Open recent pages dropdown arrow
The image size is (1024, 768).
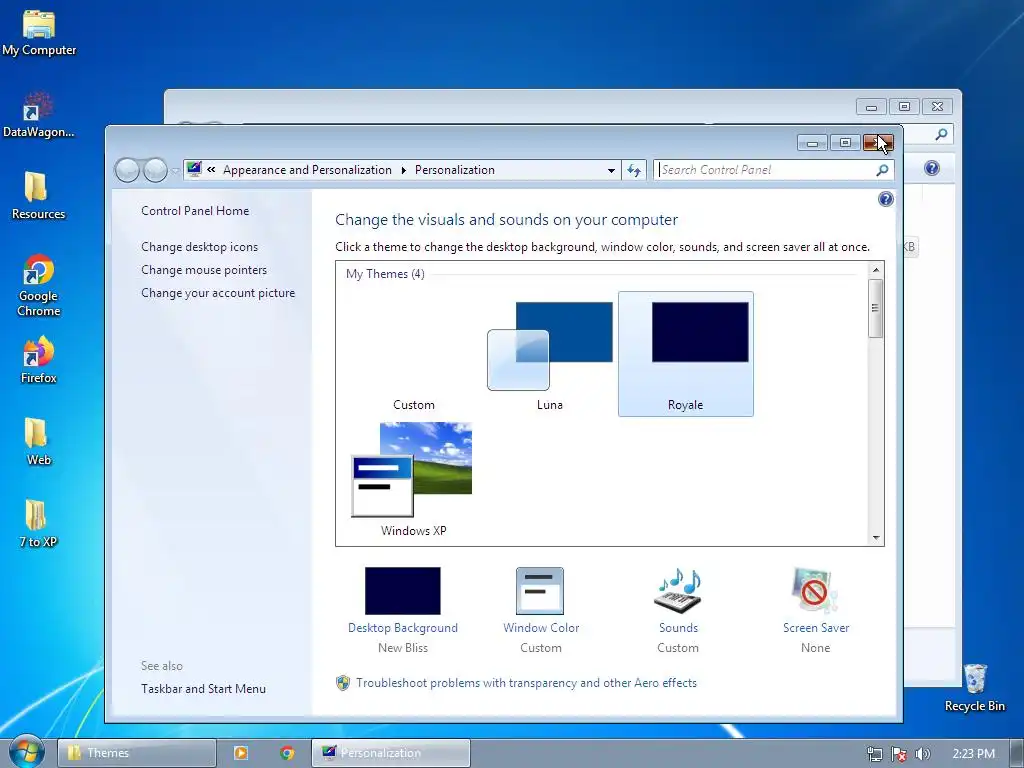175,170
